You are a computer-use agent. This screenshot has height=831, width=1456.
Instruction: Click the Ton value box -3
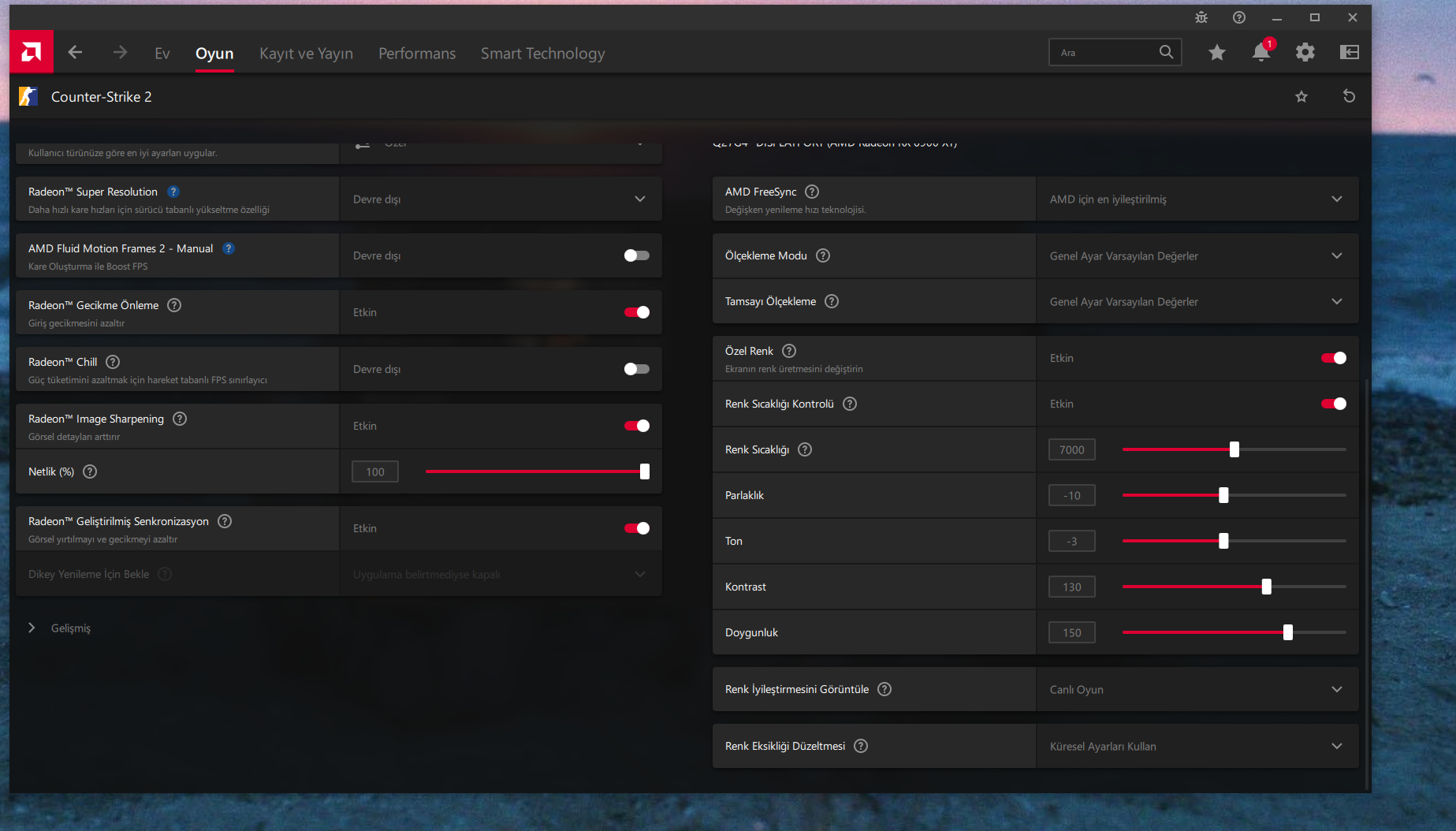click(x=1072, y=541)
